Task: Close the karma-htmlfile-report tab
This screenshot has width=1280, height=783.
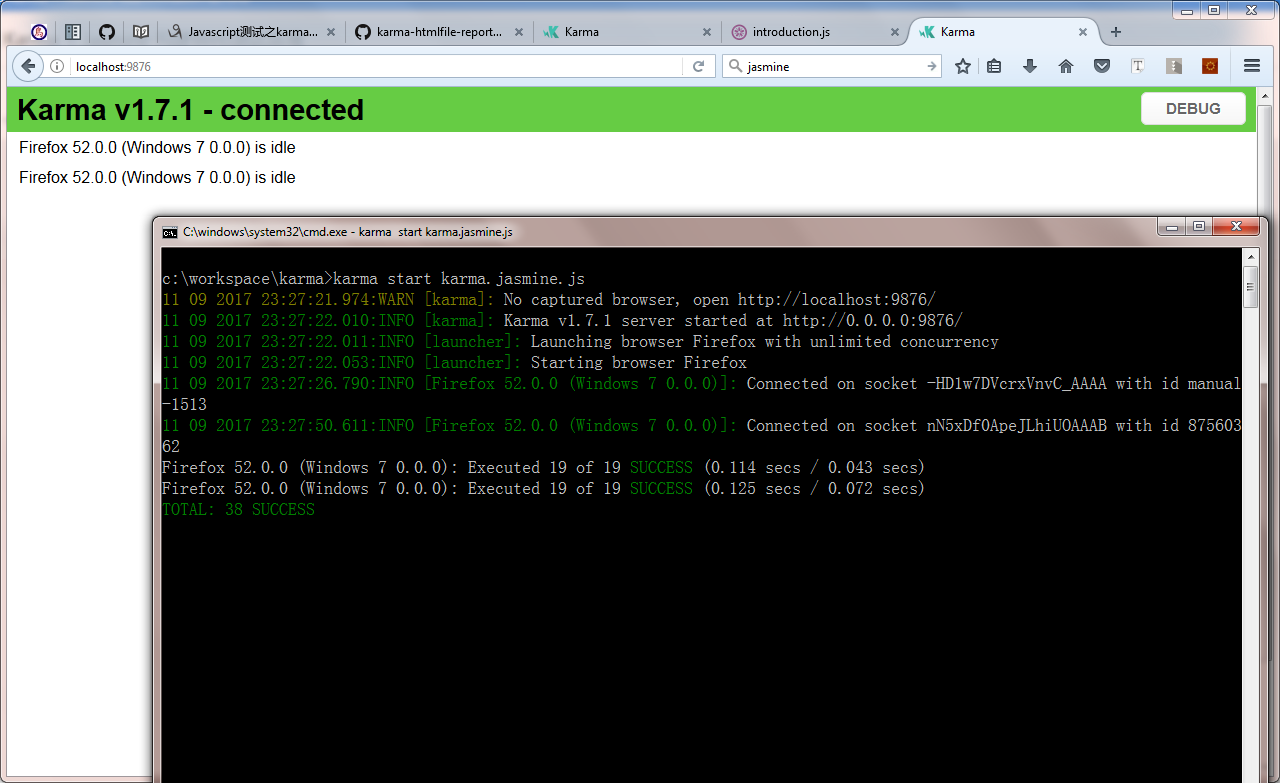Action: [519, 32]
